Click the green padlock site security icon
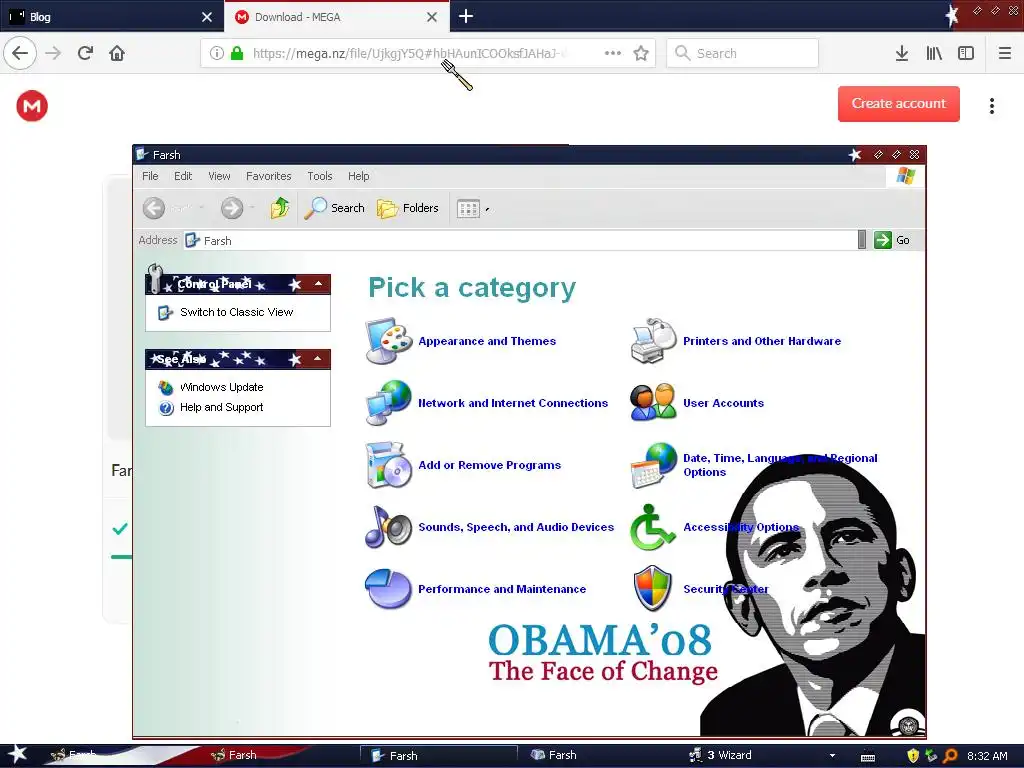 tap(237, 53)
